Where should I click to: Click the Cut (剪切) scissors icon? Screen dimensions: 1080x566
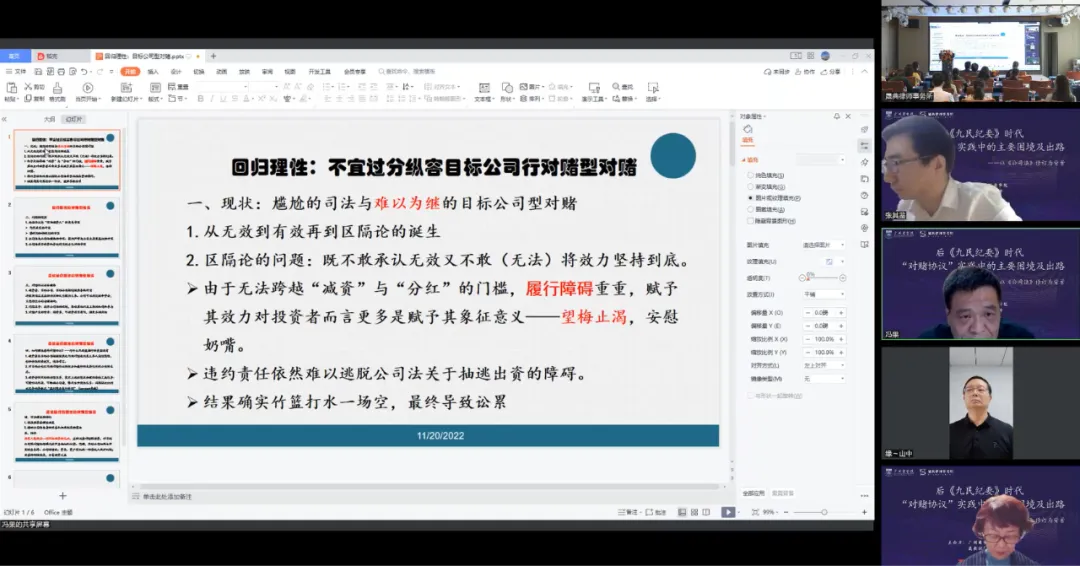[x=28, y=87]
